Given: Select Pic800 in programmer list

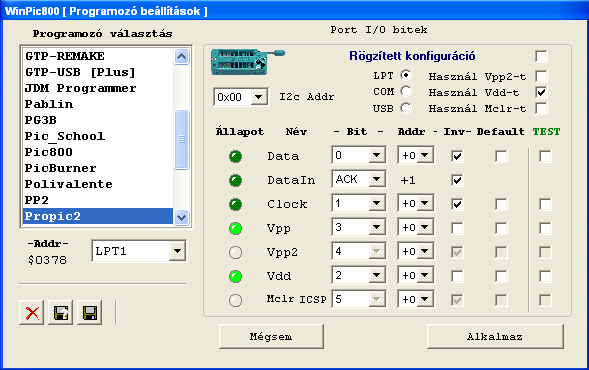Looking at the screenshot, I should 98,152.
